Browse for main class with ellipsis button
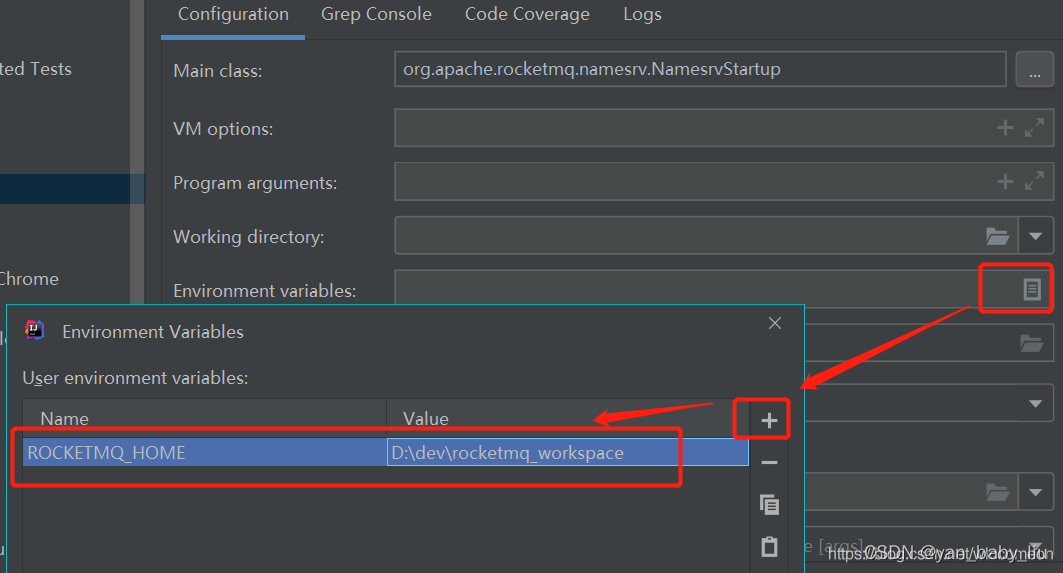Viewport: 1063px width, 573px height. coord(1035,70)
